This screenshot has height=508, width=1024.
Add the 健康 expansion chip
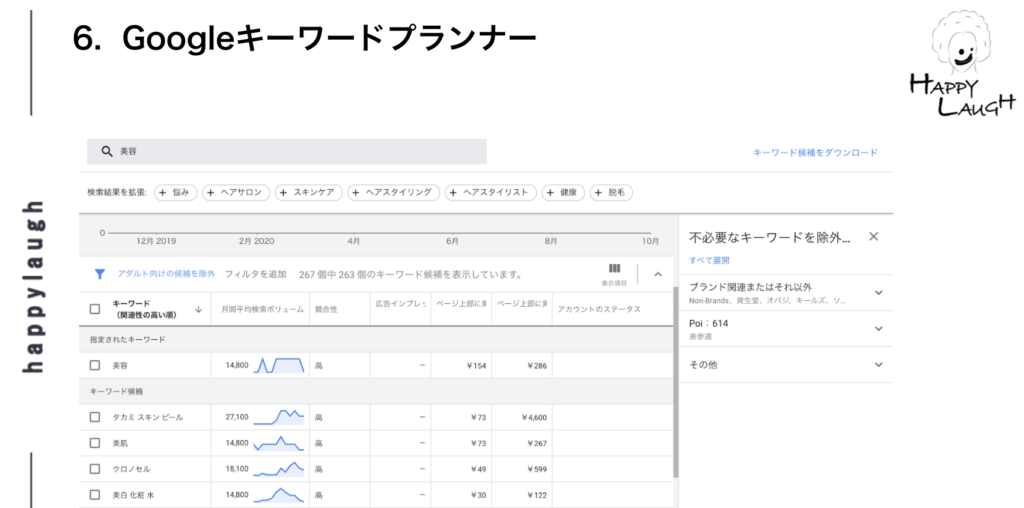click(564, 193)
